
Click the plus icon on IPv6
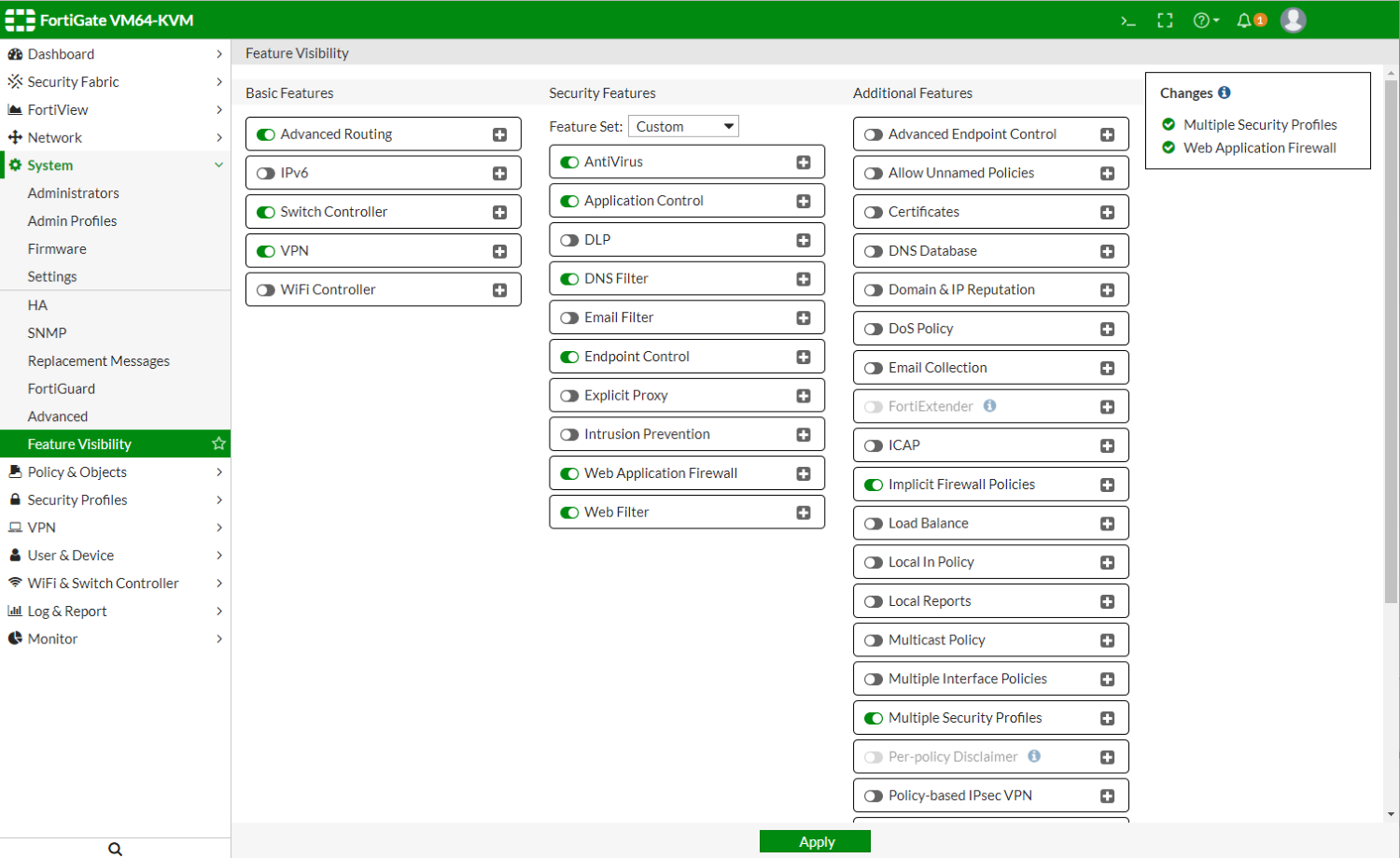pos(500,174)
